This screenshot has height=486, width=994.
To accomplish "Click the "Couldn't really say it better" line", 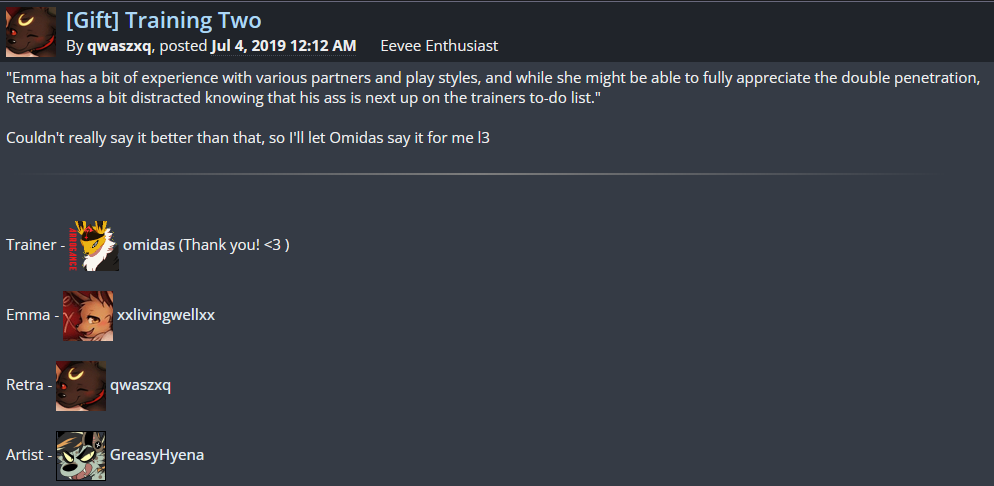I will 247,137.
